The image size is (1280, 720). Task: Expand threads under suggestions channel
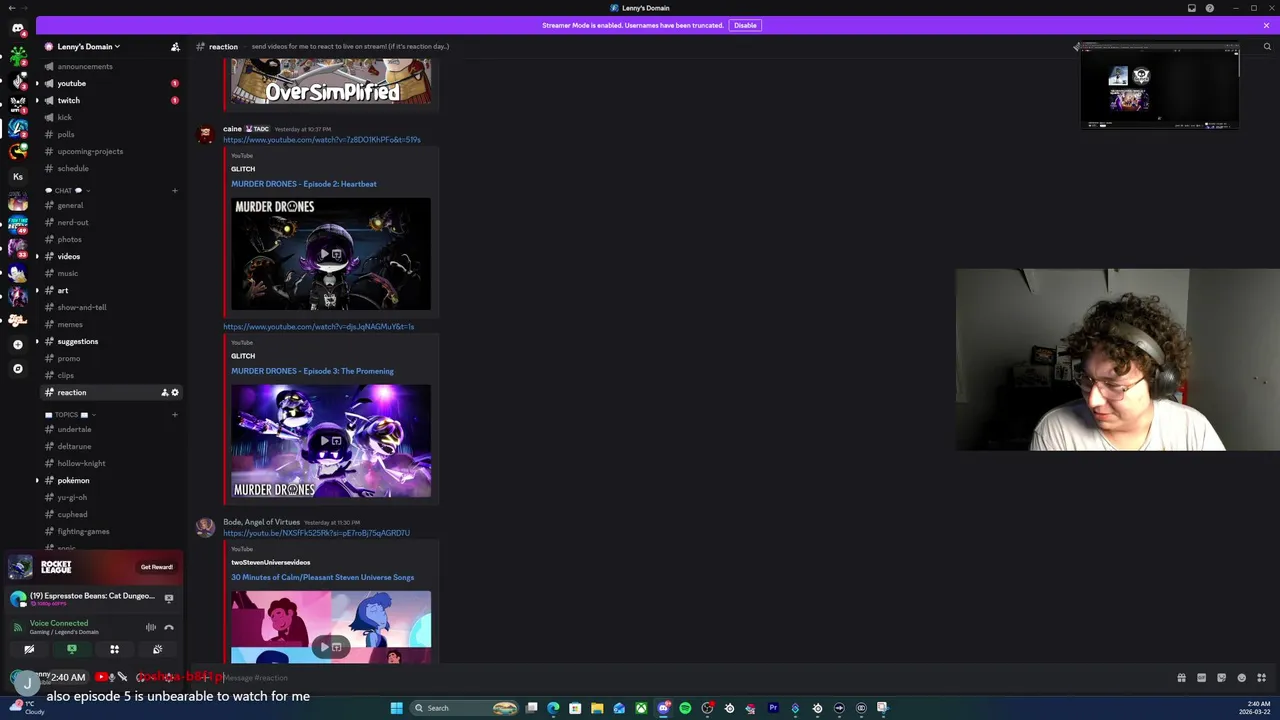point(37,341)
